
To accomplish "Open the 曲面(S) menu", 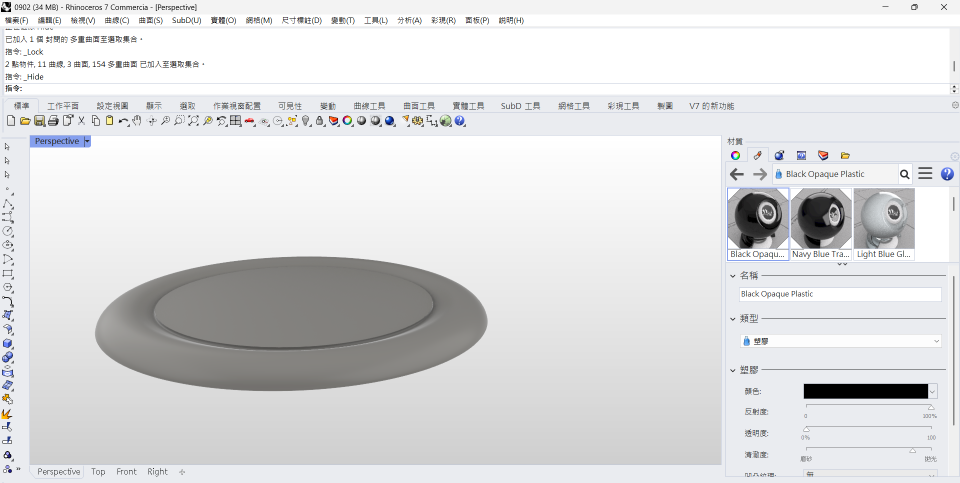I will [x=151, y=20].
